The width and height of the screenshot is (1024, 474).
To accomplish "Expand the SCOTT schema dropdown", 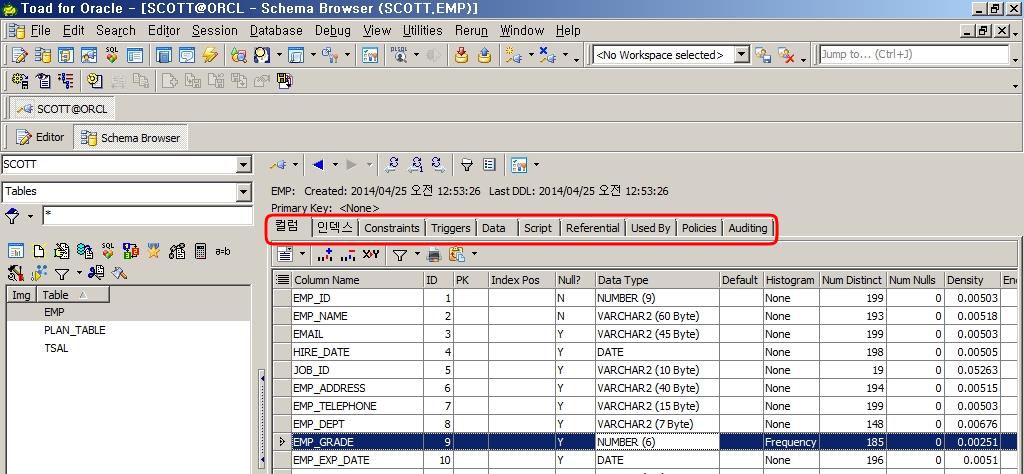I will 244,165.
